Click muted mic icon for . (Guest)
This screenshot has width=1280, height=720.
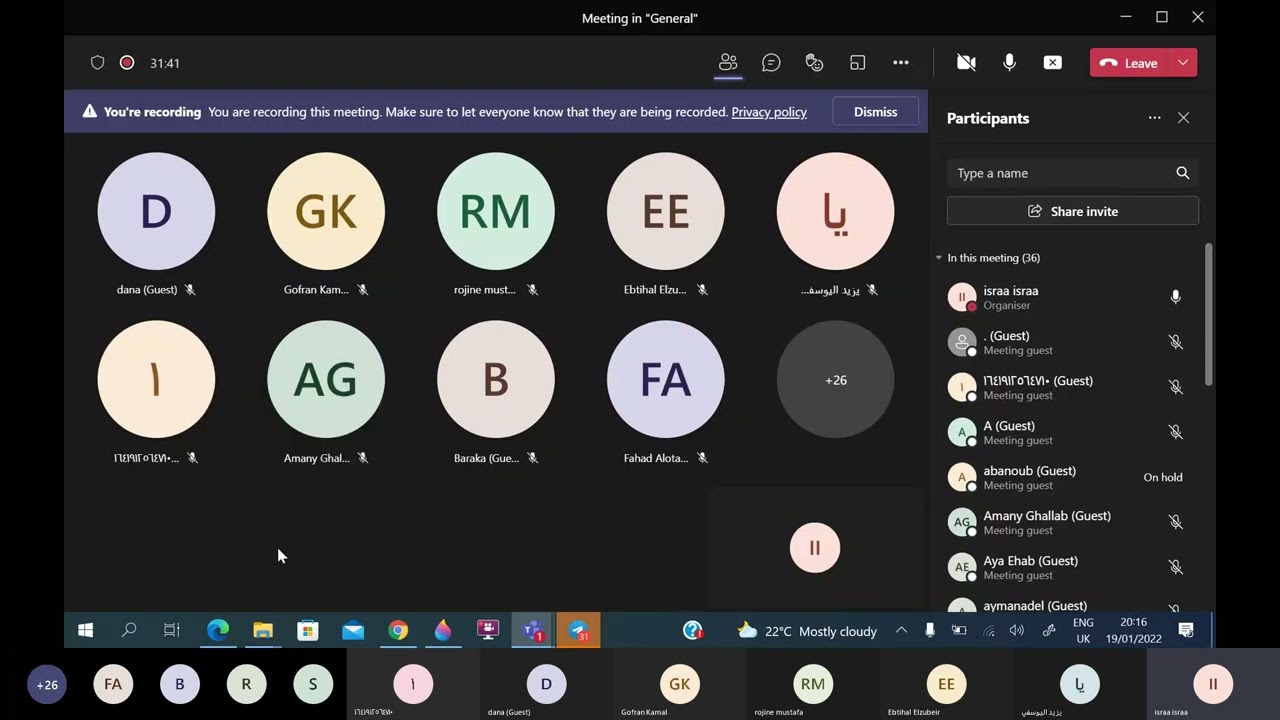click(x=1176, y=342)
